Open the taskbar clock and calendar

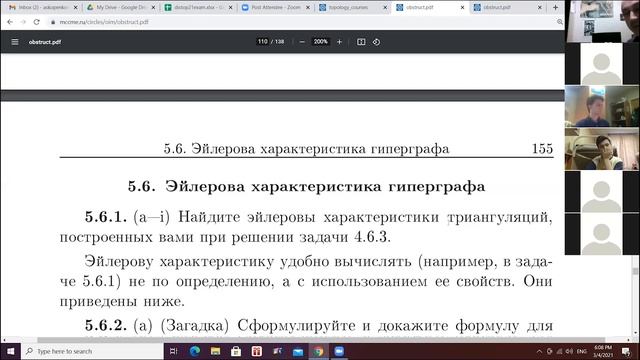603,351
